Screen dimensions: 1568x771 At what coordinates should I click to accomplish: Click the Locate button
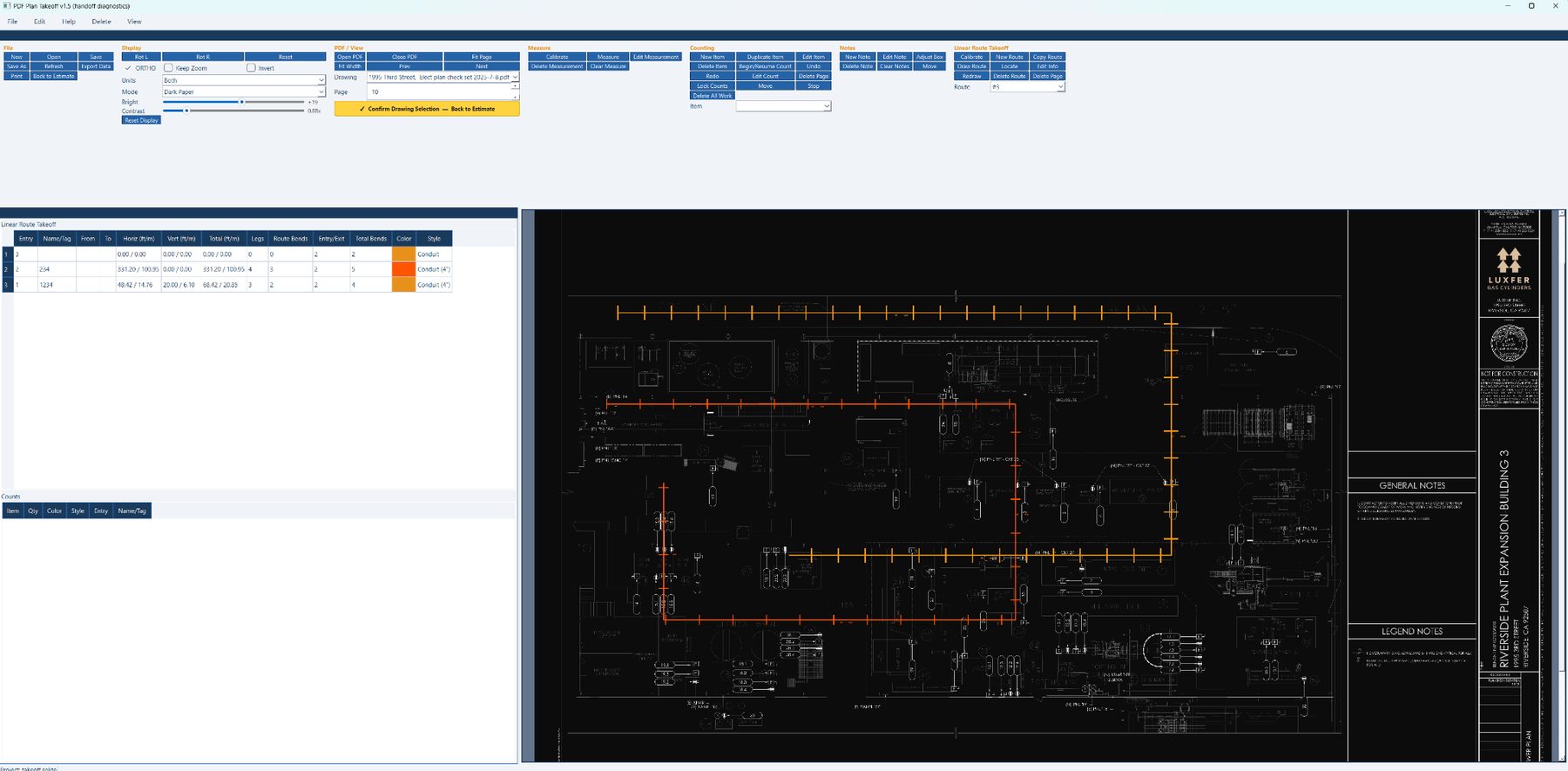click(x=1010, y=66)
